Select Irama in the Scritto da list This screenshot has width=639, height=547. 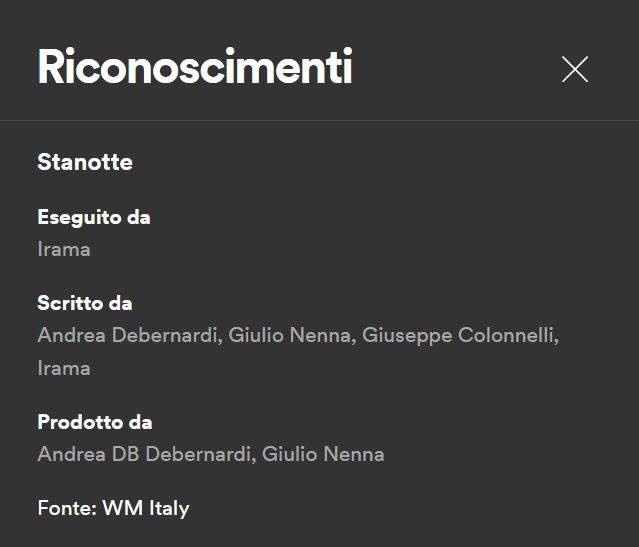[64, 368]
